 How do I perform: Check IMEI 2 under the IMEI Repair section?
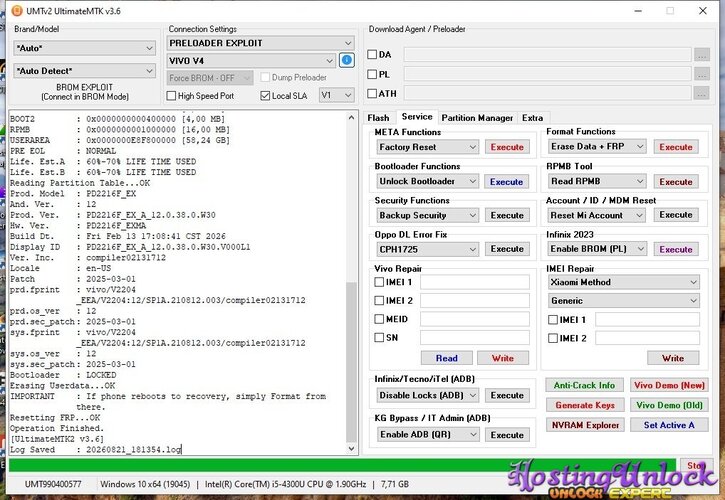pos(553,338)
